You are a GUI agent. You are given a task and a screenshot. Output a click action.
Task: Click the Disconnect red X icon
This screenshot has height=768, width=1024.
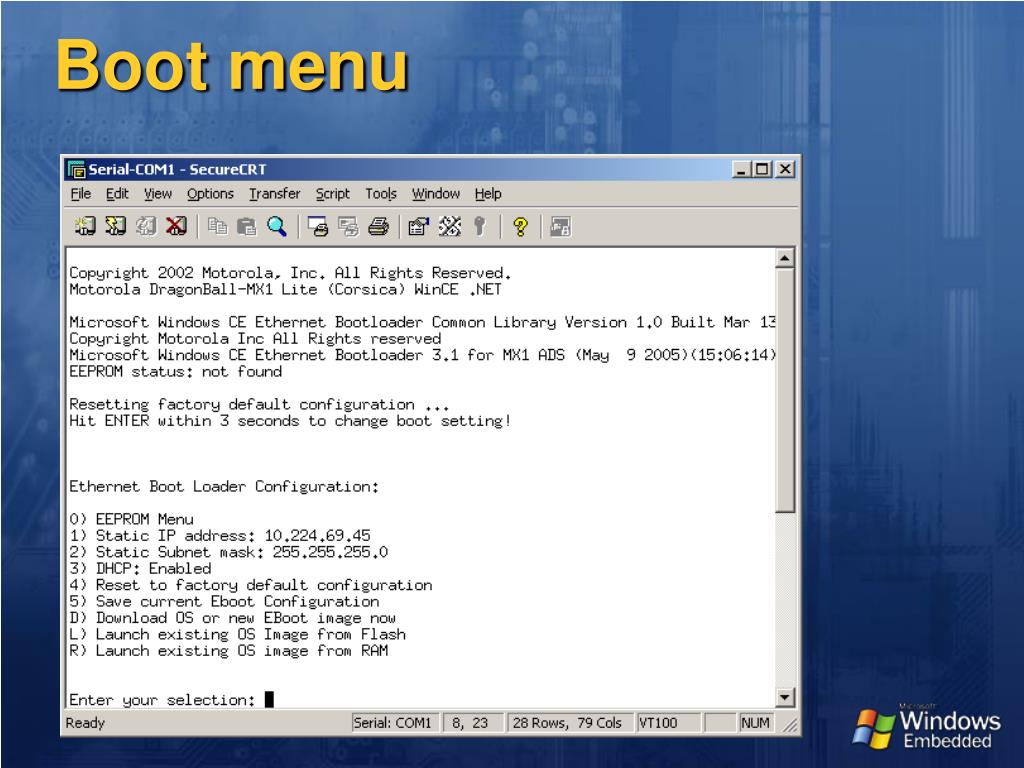point(176,227)
